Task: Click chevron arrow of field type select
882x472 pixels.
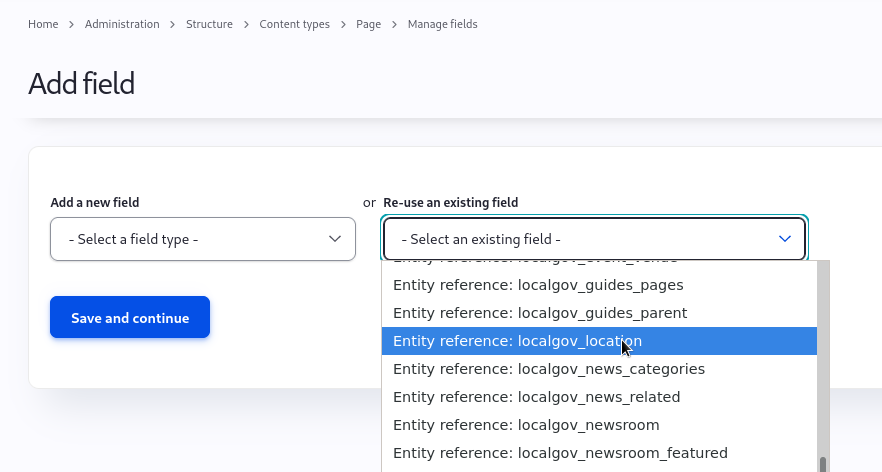Action: point(335,239)
